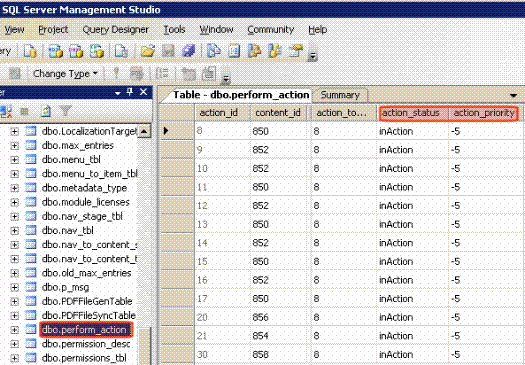Show Object Explorer via toolbar icon
Viewport: 525px width, 365px height.
[x=255, y=51]
